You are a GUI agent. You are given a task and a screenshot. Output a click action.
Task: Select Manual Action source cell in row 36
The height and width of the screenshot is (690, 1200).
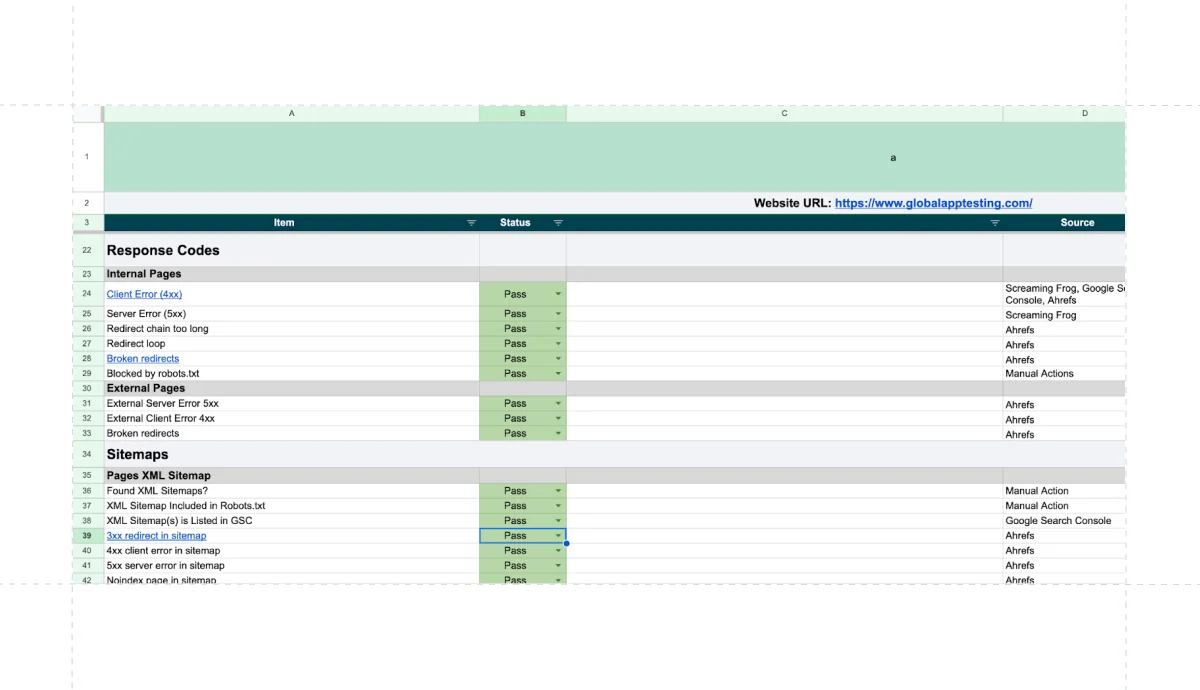pyautogui.click(x=1064, y=491)
